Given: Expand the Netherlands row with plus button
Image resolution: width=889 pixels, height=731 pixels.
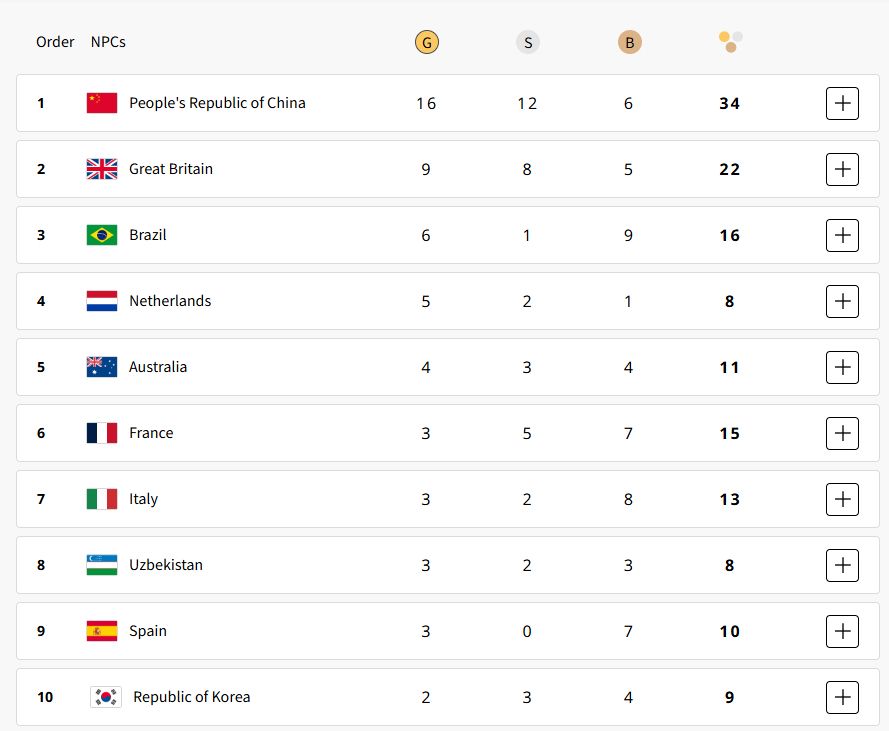Looking at the screenshot, I should tap(842, 301).
